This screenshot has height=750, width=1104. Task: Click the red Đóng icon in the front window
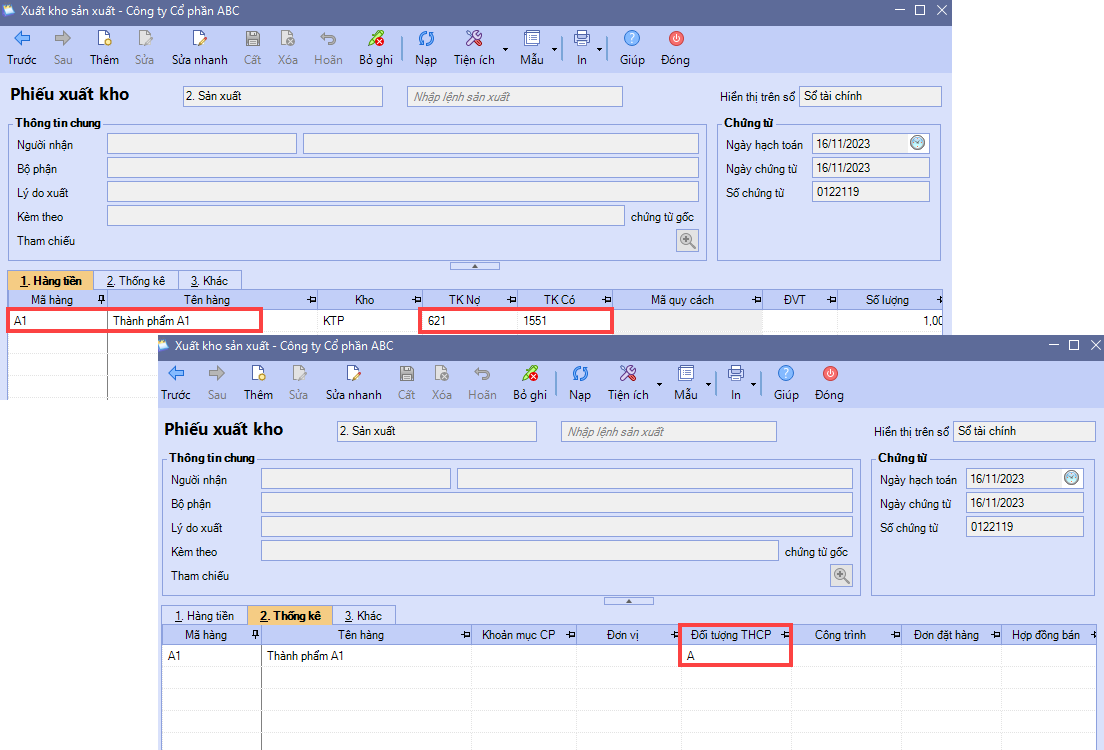[829, 374]
